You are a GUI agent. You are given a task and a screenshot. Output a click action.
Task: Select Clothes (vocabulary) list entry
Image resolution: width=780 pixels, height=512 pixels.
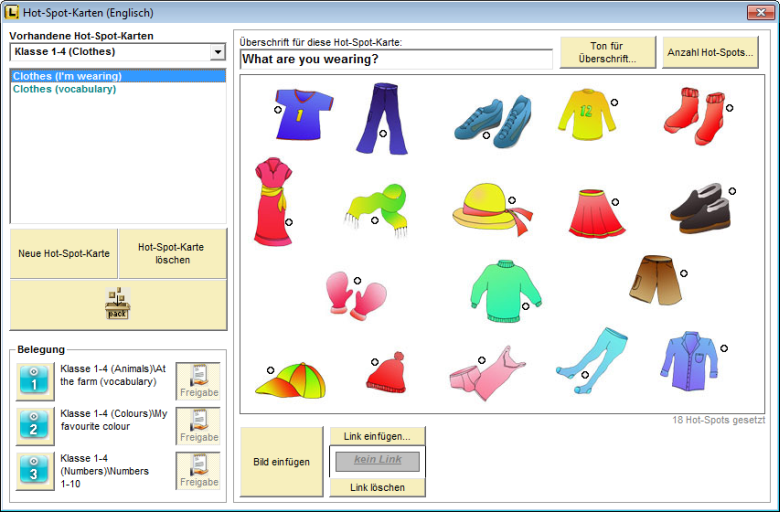64,89
